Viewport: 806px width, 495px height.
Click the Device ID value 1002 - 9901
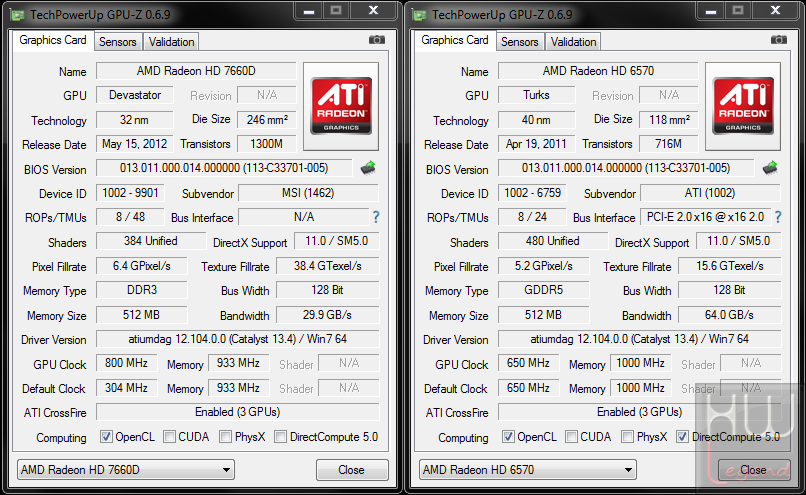(131, 193)
